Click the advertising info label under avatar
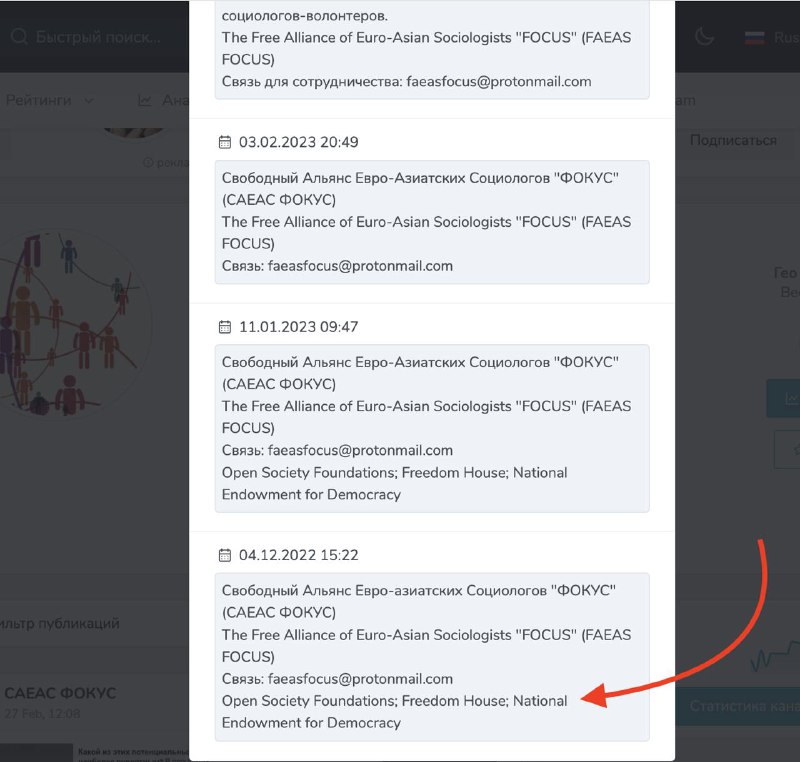The width and height of the screenshot is (800, 762). point(166,163)
